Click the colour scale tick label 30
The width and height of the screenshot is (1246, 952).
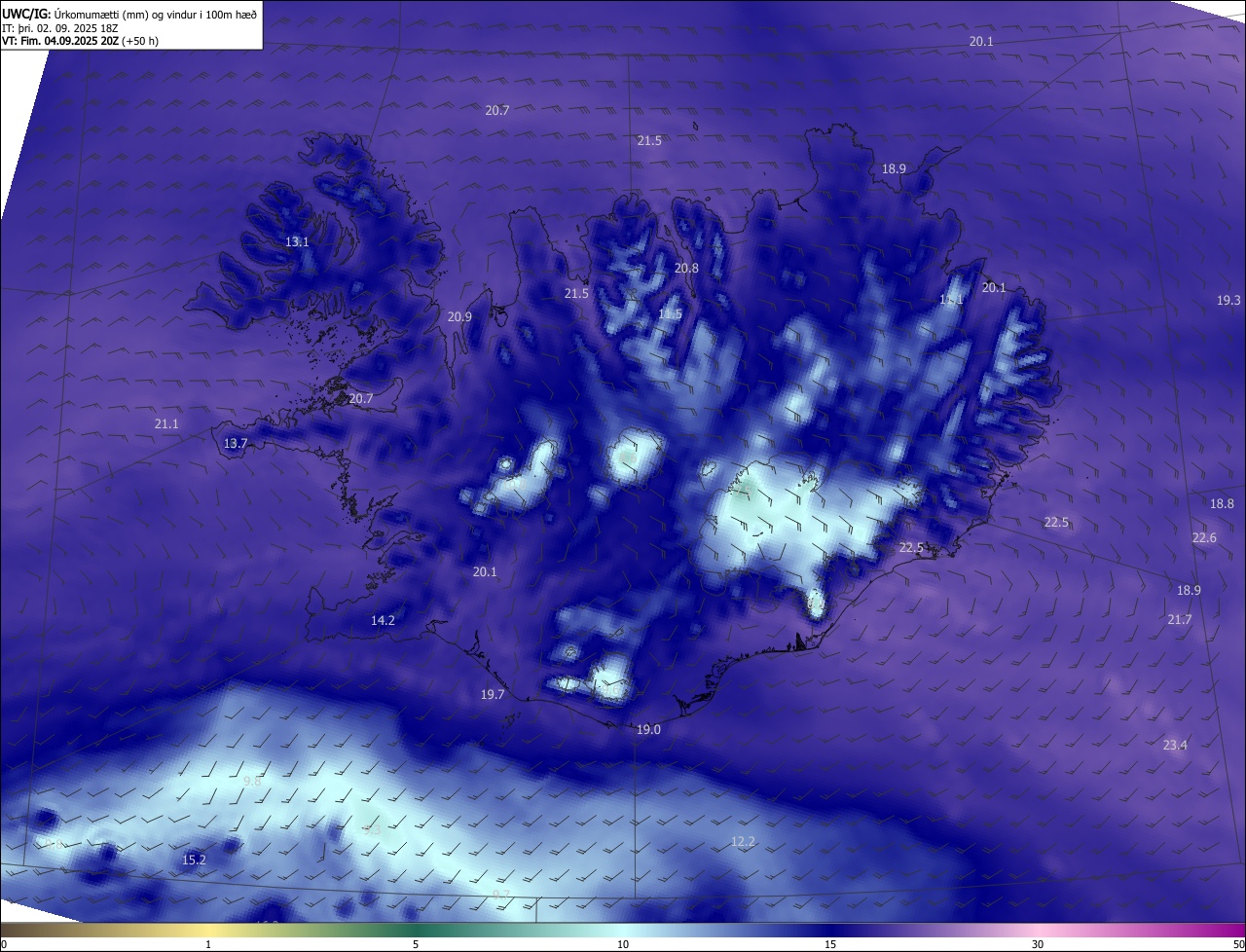[1038, 944]
